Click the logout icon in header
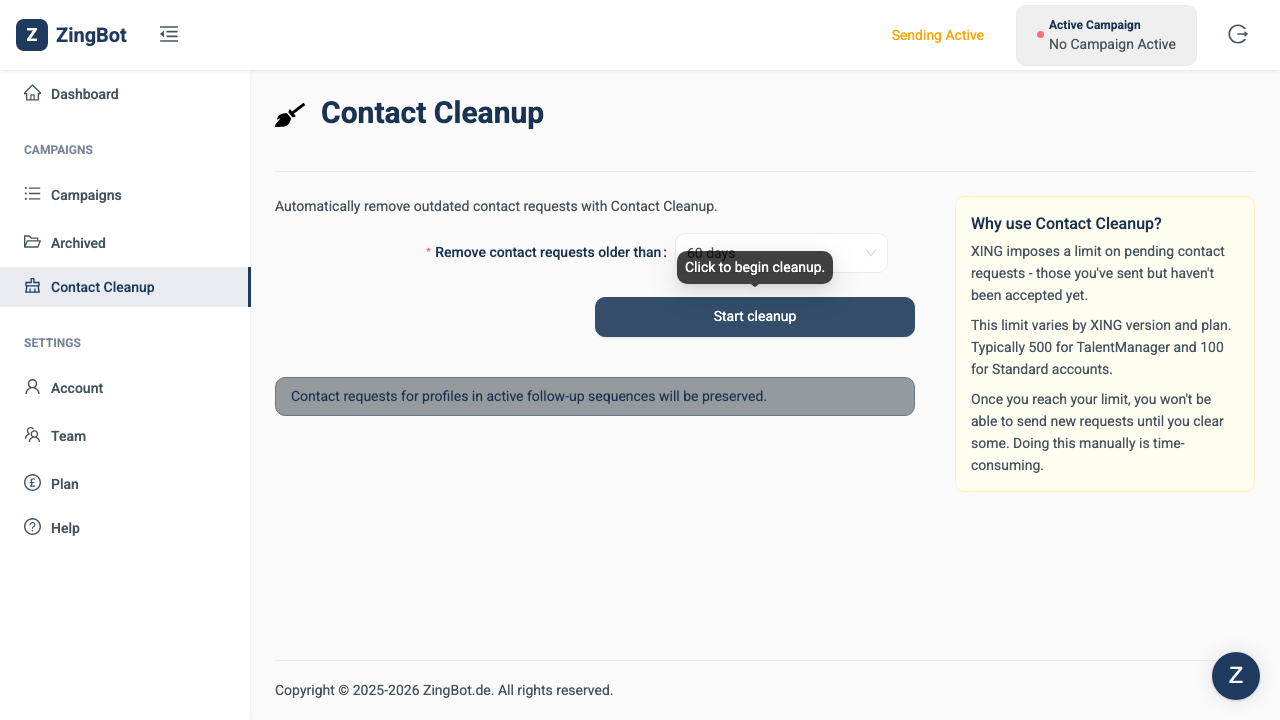Screen dimensions: 1280x720 (1238, 35)
